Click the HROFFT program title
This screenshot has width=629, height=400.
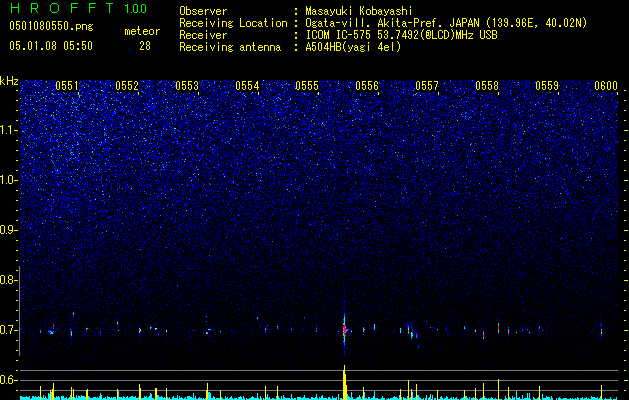(x=62, y=8)
